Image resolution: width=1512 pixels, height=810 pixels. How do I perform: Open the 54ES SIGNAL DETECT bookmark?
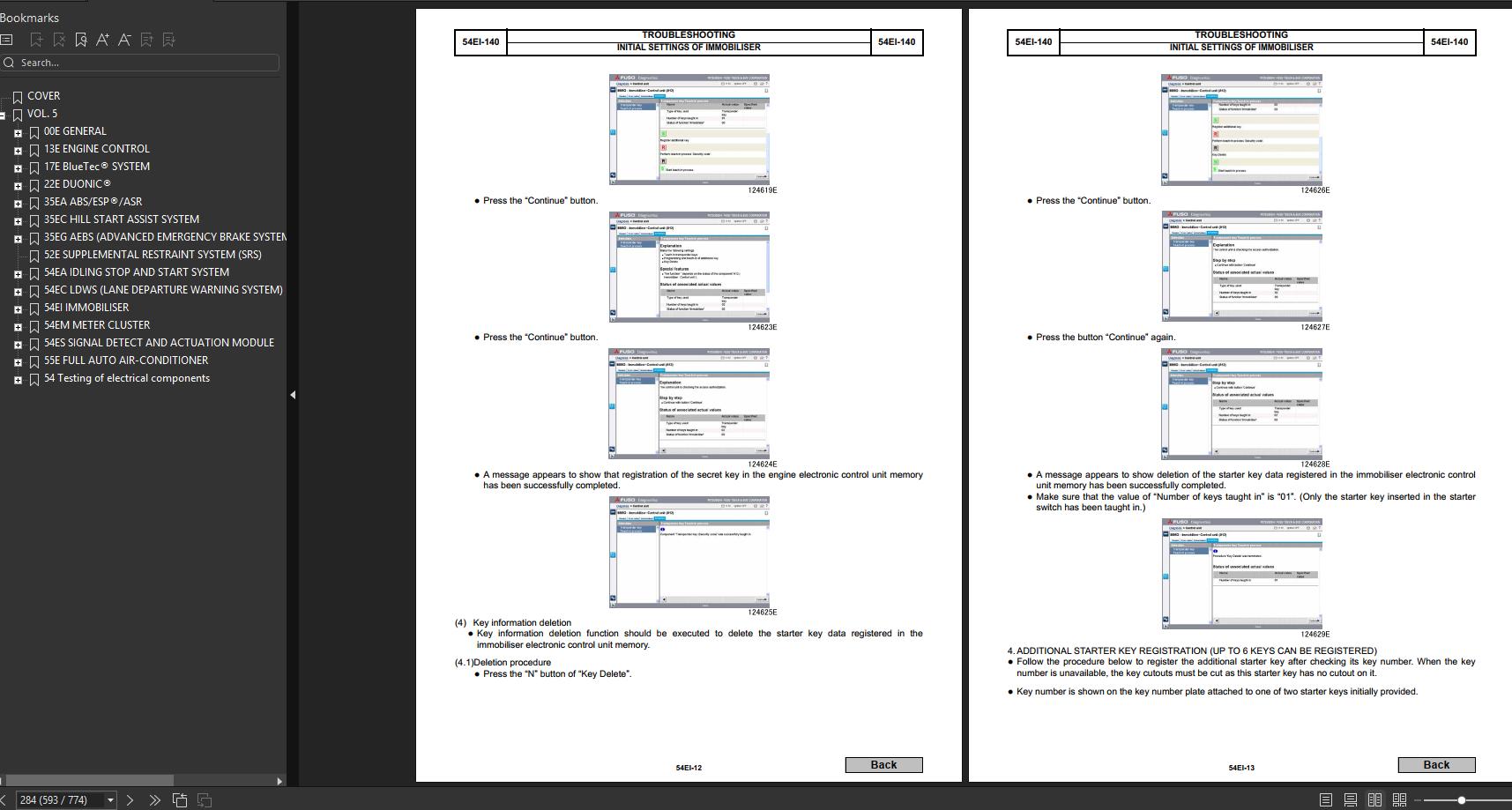coord(159,343)
